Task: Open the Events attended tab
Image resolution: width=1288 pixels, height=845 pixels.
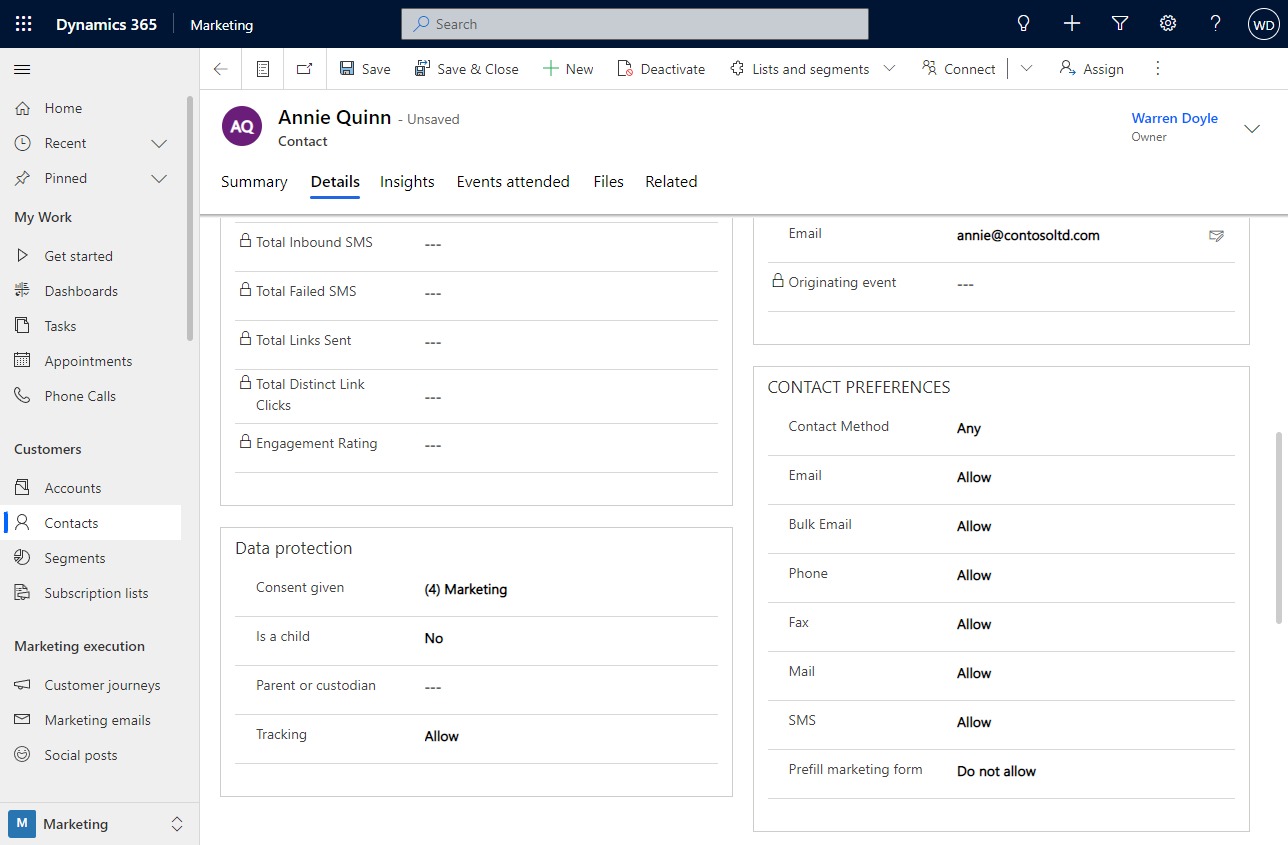Action: click(513, 182)
